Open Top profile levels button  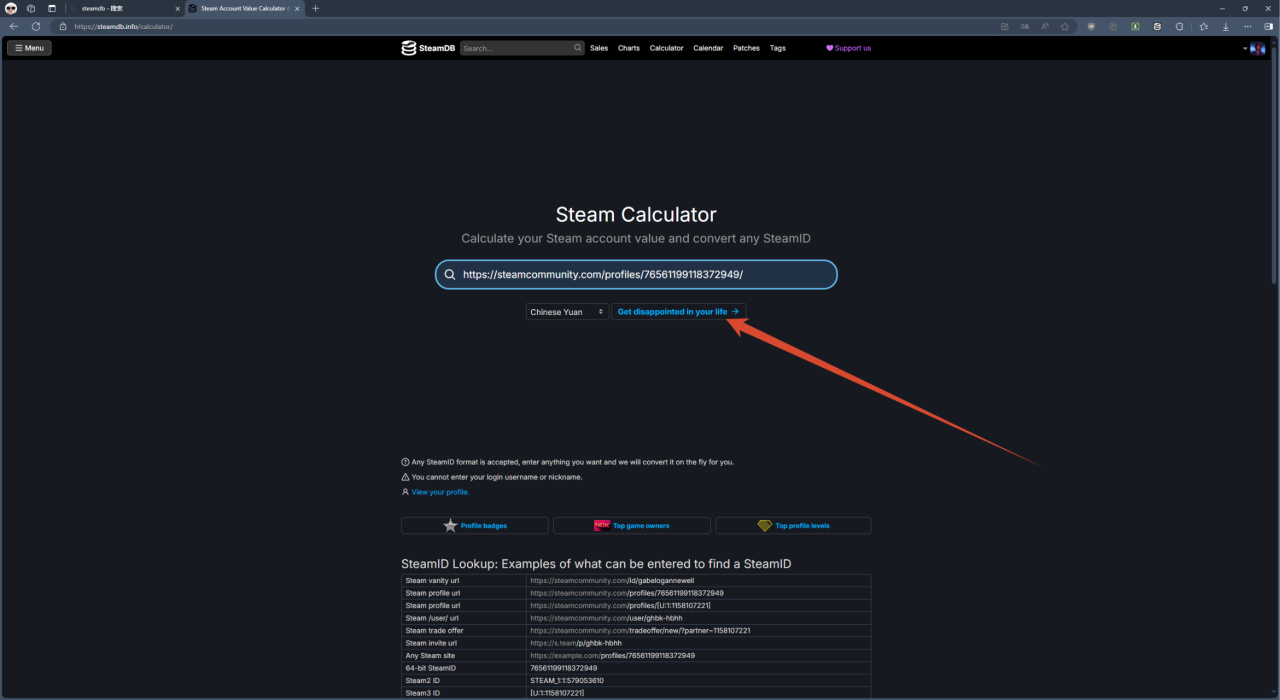793,525
